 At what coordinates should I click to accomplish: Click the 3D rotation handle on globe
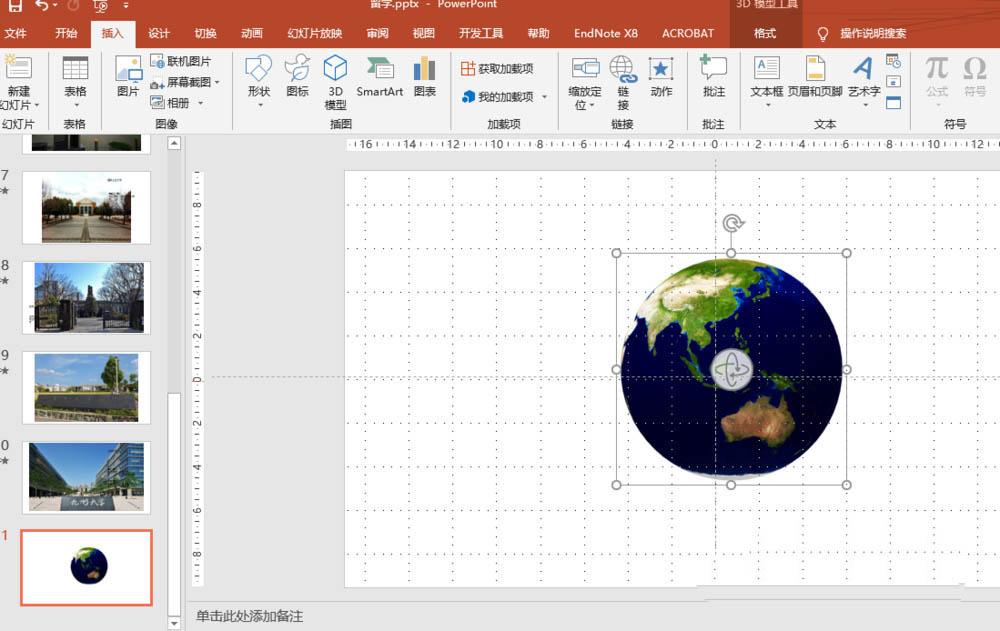[731, 370]
